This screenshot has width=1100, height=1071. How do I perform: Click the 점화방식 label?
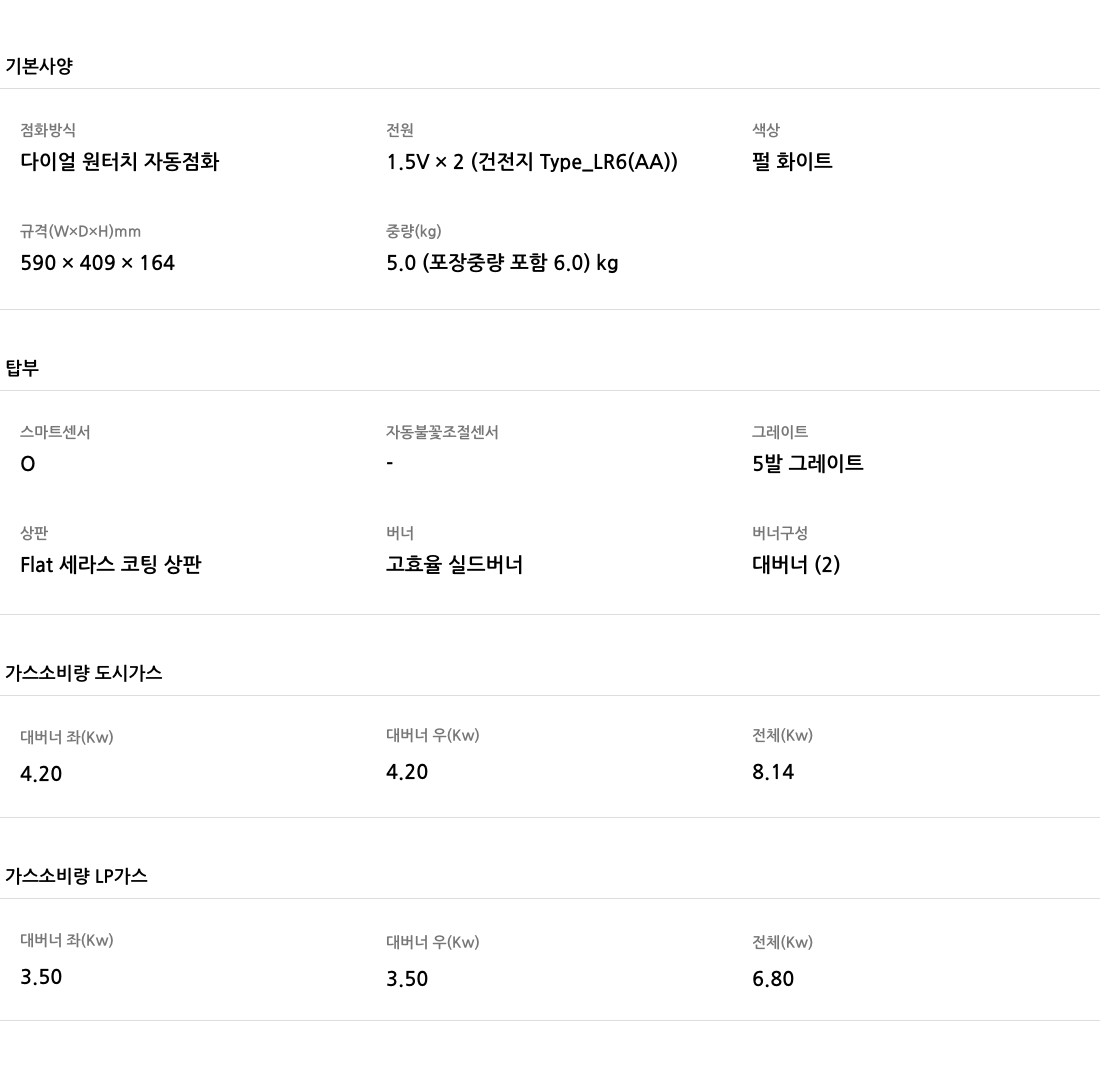point(48,130)
